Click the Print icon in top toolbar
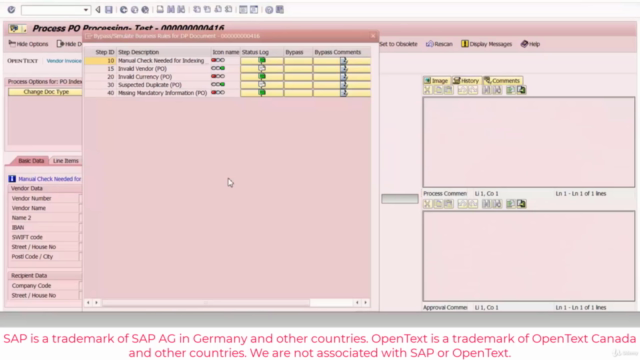 pos(160,9)
